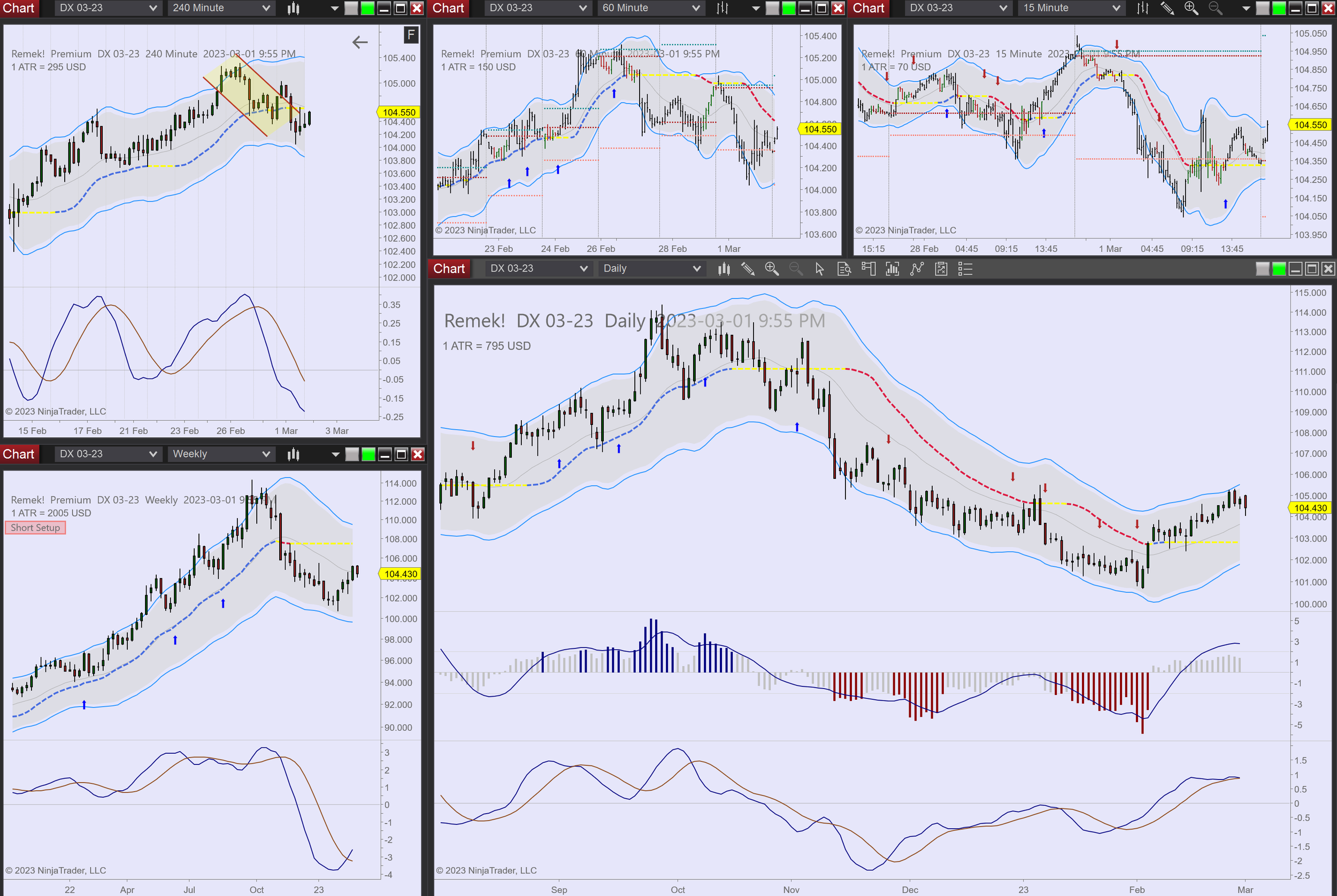This screenshot has width=1337, height=896.
Task: Click Chart tab of 60 Minute window
Action: (448, 8)
